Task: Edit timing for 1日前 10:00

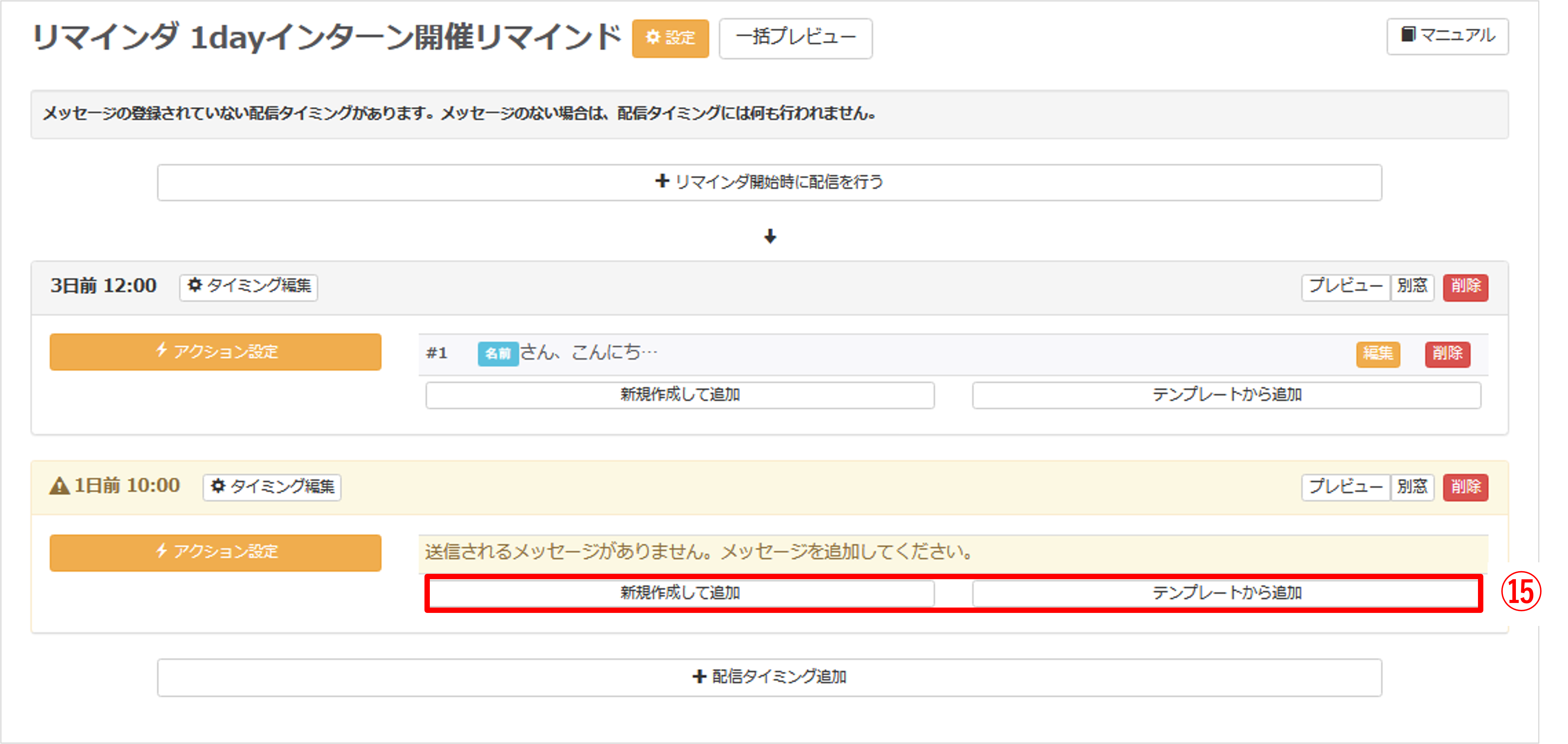Action: click(x=272, y=487)
